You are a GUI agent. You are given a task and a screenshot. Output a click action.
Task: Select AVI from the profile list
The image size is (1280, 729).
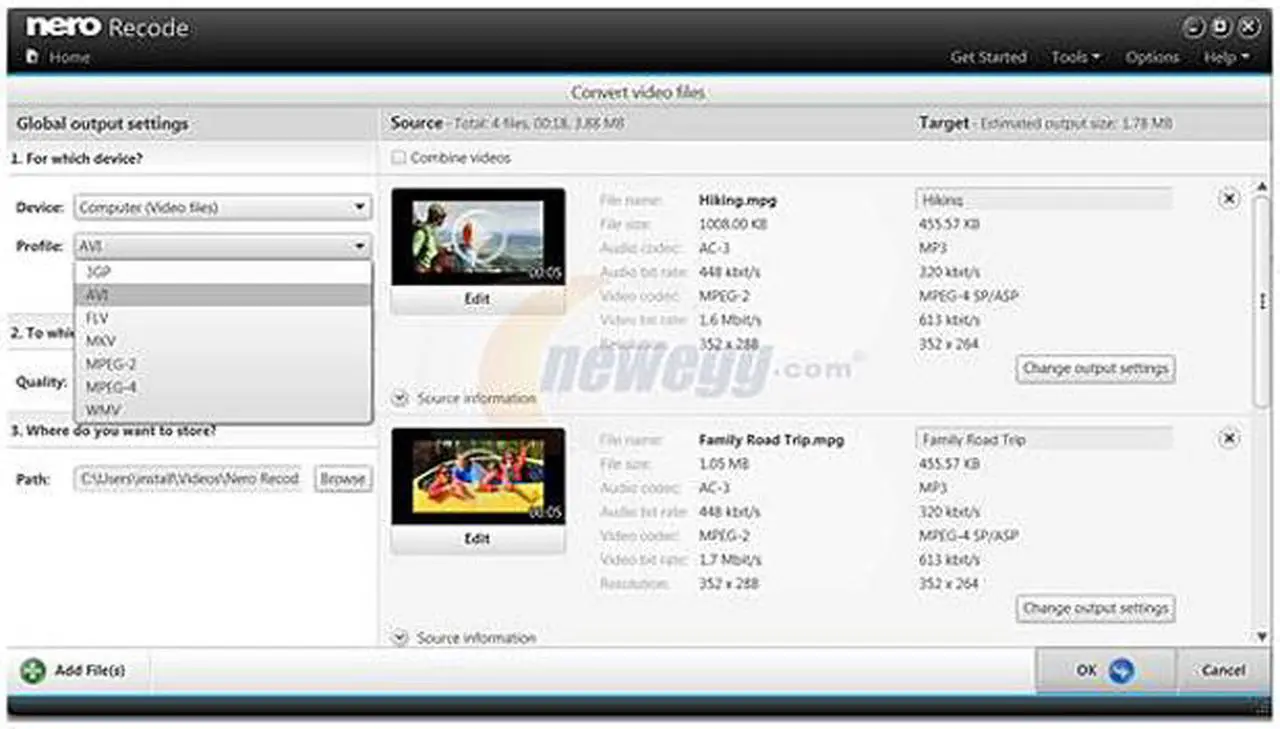223,295
